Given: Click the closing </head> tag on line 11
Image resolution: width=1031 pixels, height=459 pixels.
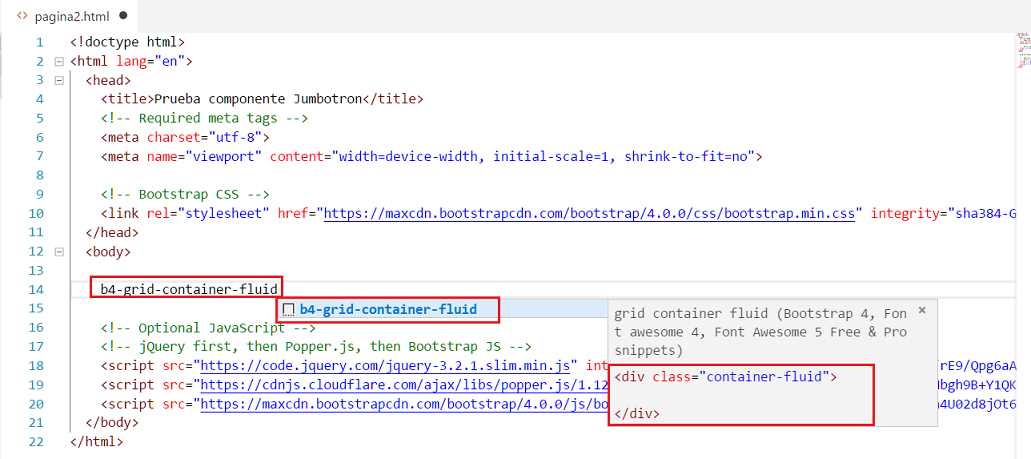Looking at the screenshot, I should pos(112,232).
